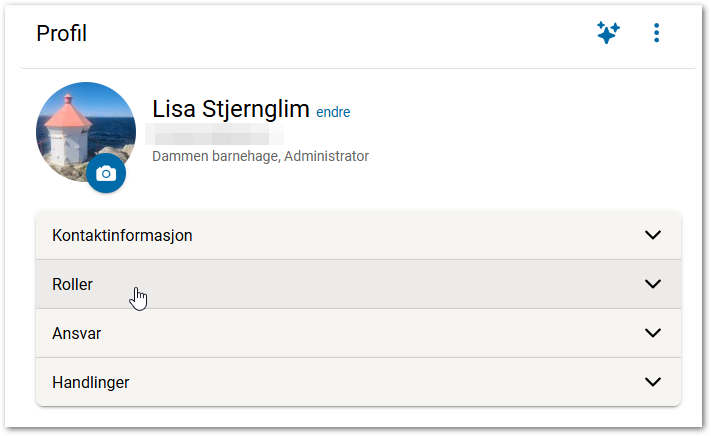Open the three-dot more options menu

(656, 33)
